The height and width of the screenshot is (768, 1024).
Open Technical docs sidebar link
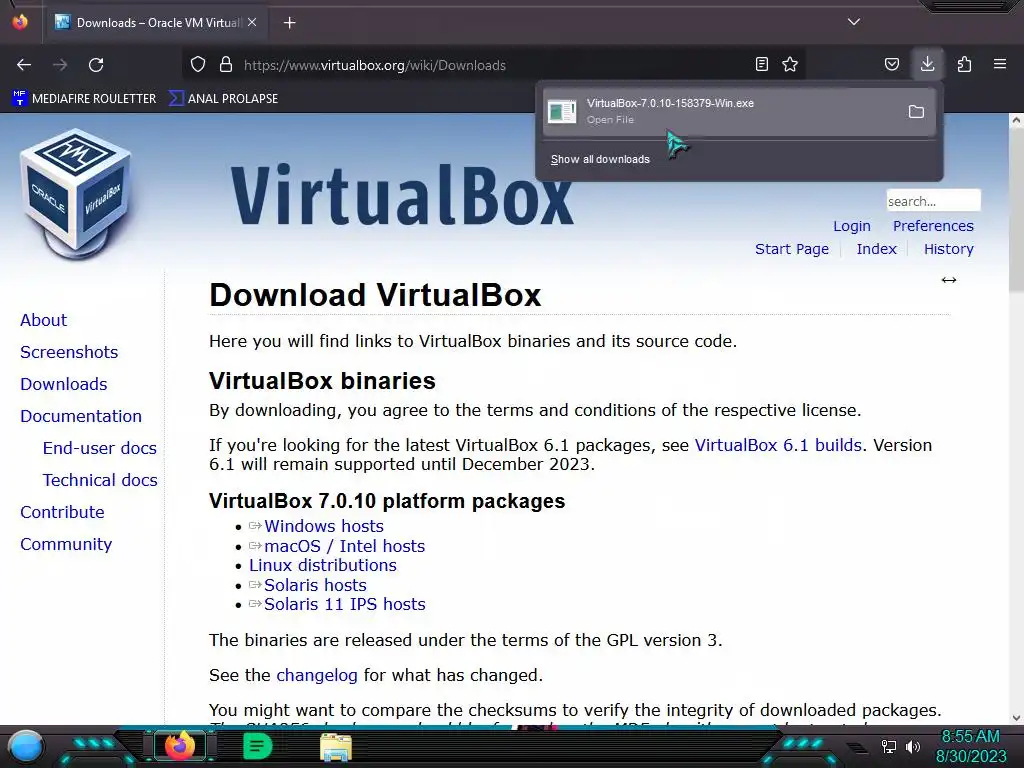click(x=100, y=480)
